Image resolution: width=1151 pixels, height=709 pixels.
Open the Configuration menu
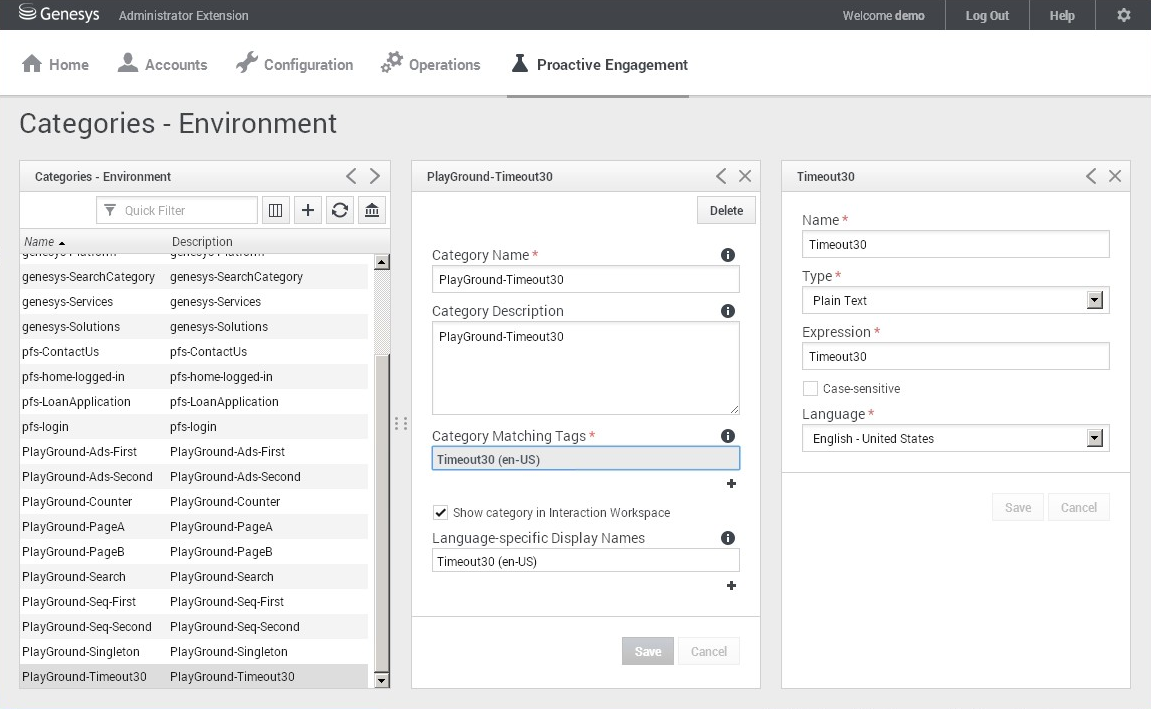pyautogui.click(x=295, y=65)
